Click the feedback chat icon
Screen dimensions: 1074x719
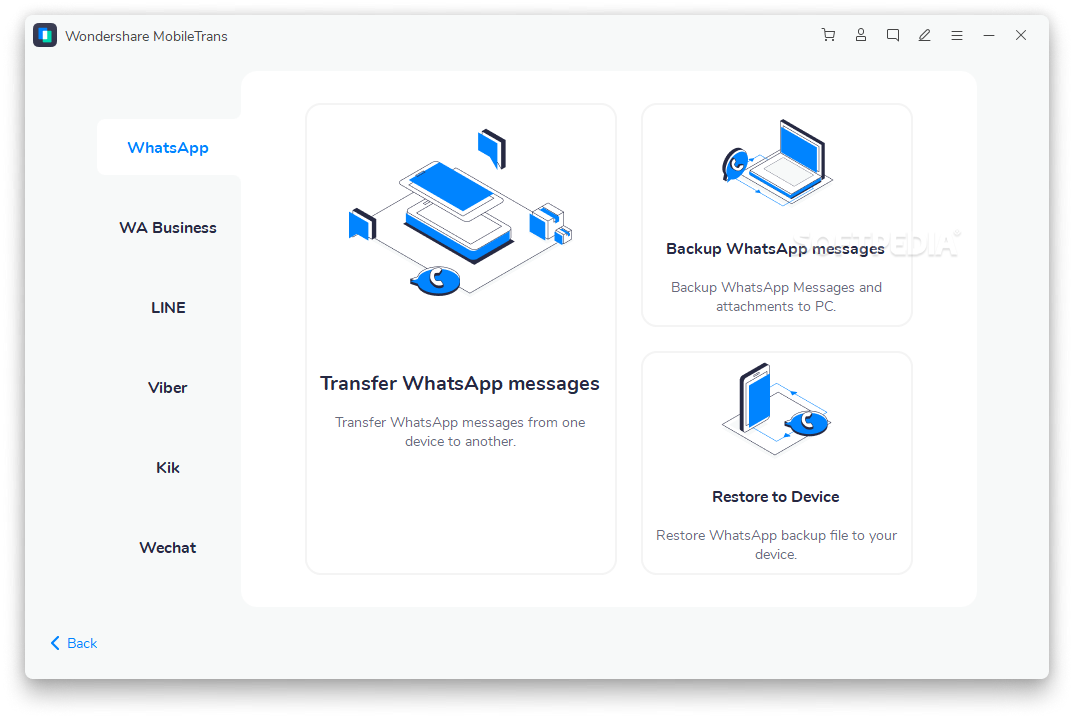892,35
